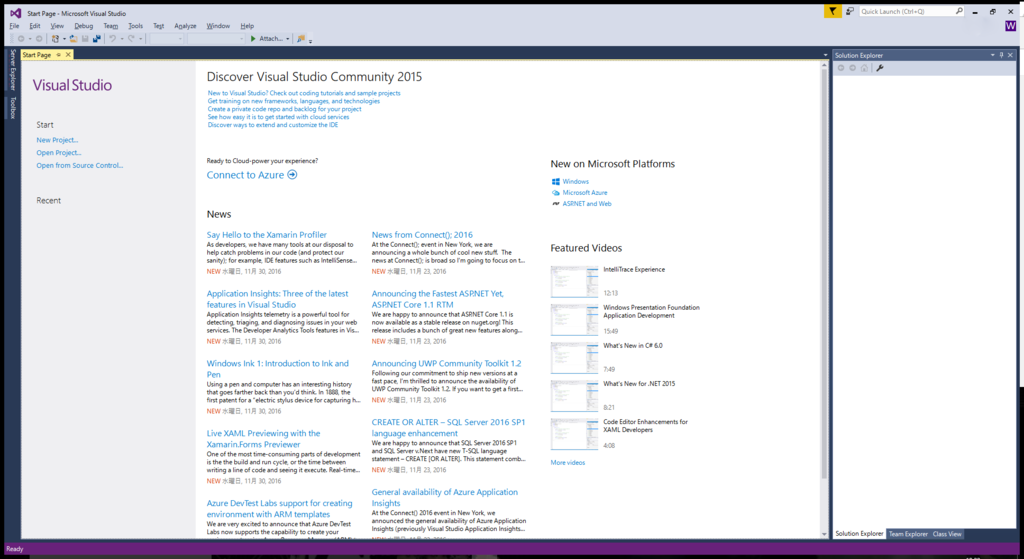Open the Send Feedback icon
The width and height of the screenshot is (1024, 559).
850,11
